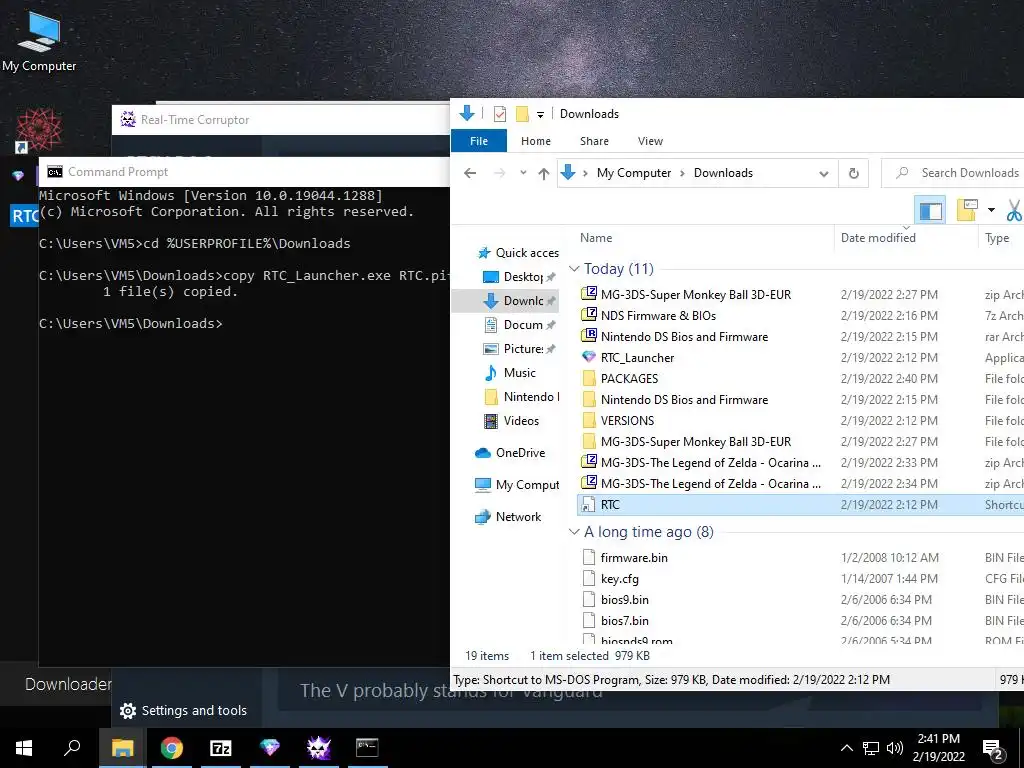Switch to Real-Time Corruptor taskbar icon
This screenshot has width=1024, height=768.
[319, 748]
